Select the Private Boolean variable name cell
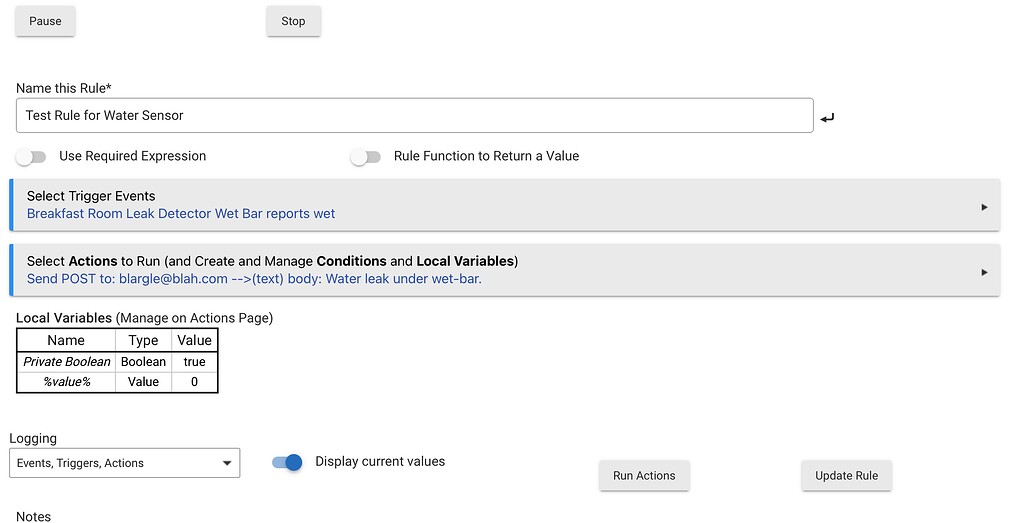Screen dimensions: 1024x523 [67, 362]
